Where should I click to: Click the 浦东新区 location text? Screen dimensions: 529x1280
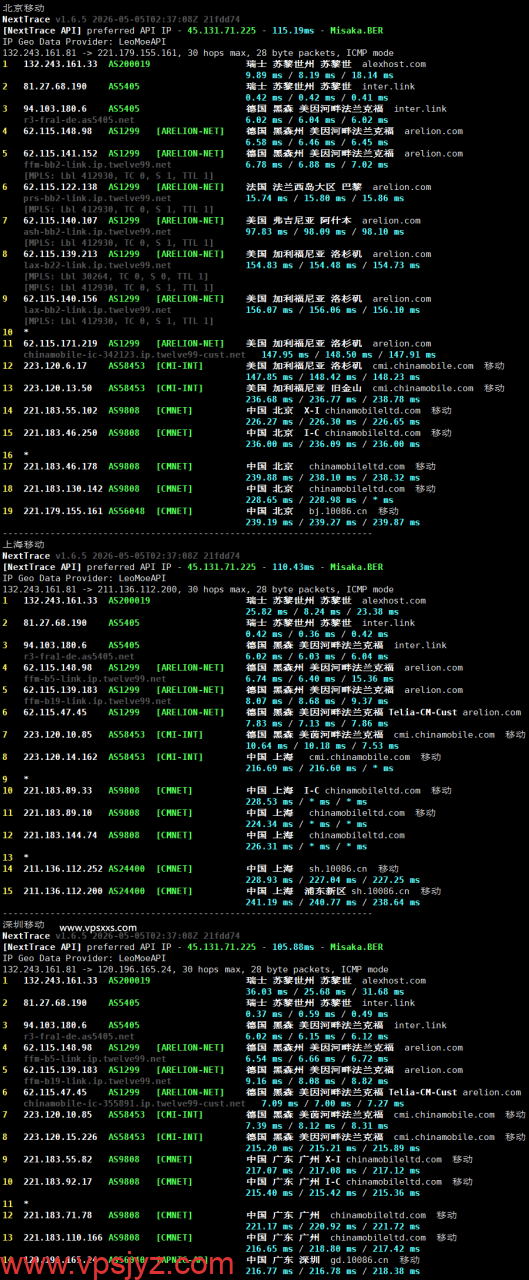325,891
